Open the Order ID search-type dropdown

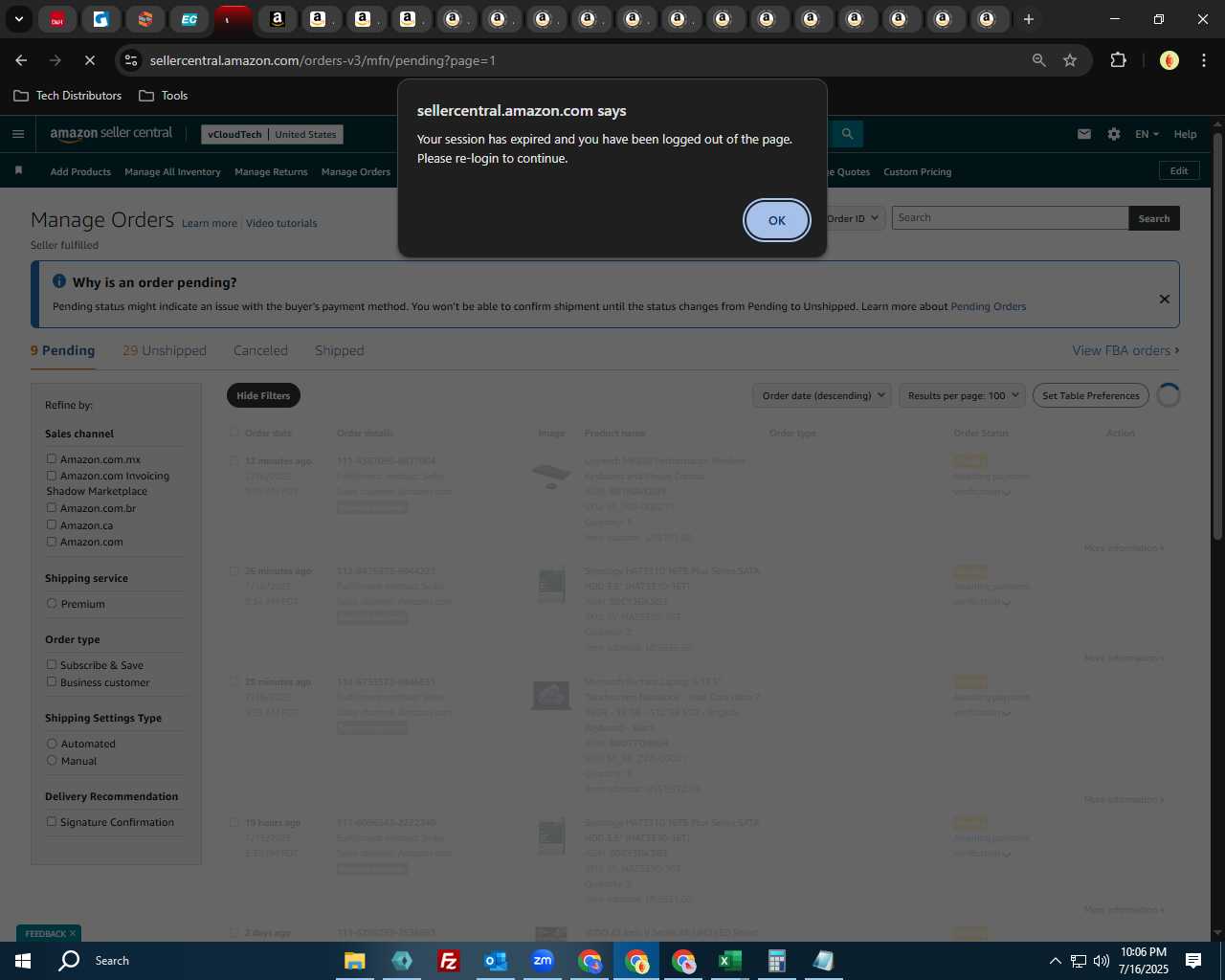(853, 218)
